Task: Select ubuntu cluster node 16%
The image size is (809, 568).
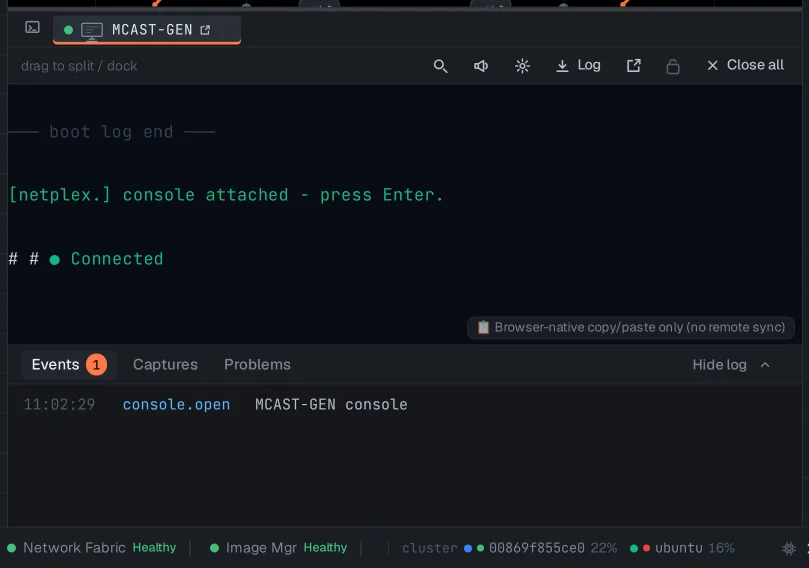Action: (x=682, y=548)
